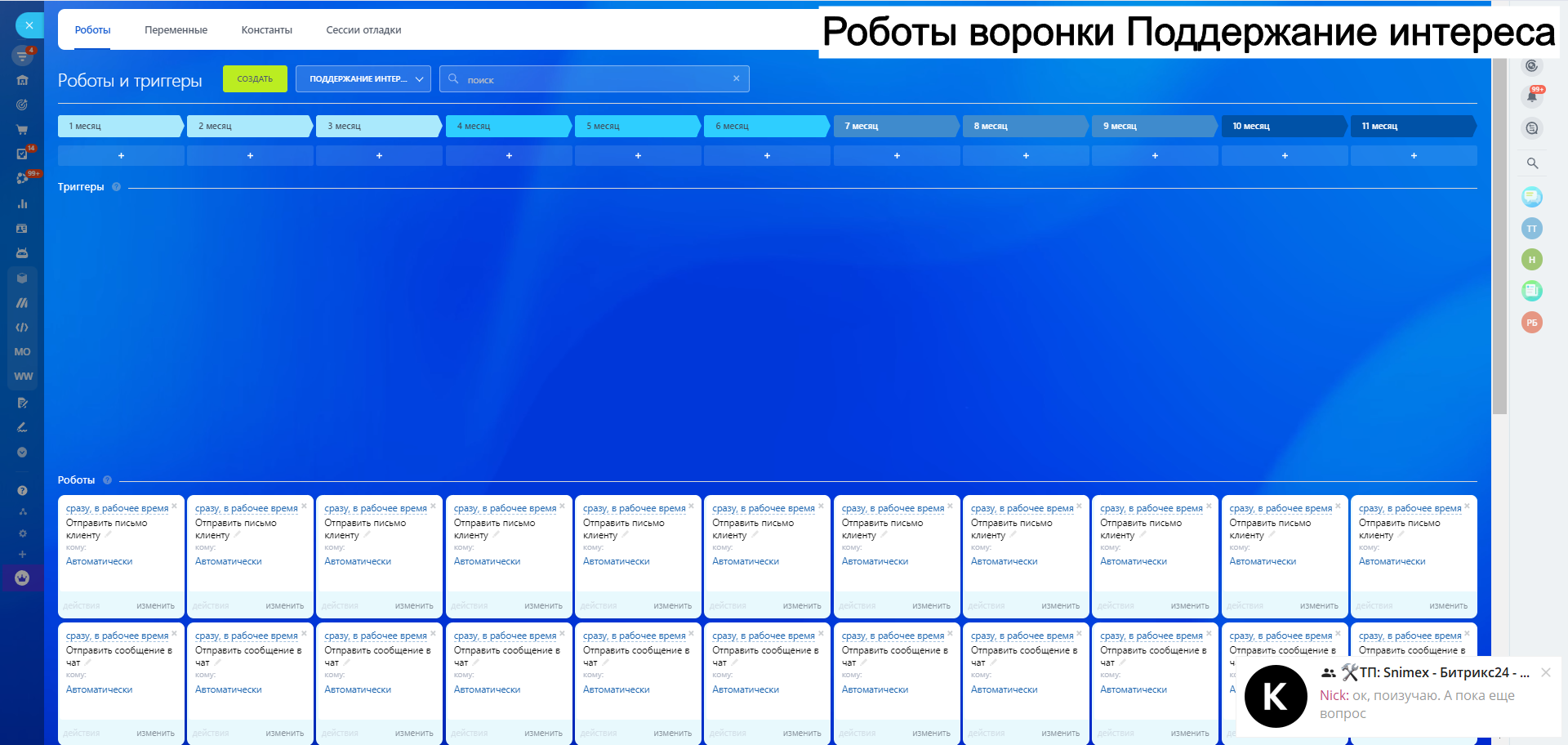Open the bar chart analytics icon
The height and width of the screenshot is (745, 1568).
coord(22,203)
